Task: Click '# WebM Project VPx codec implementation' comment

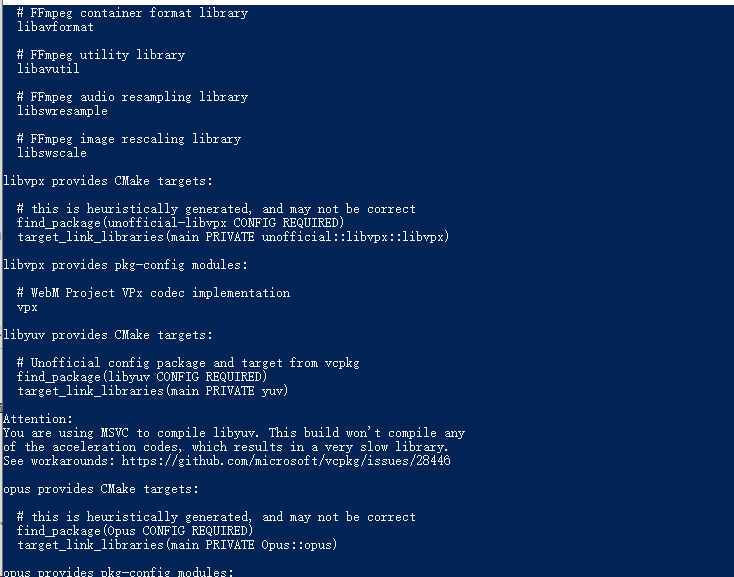Action: pyautogui.click(x=154, y=293)
